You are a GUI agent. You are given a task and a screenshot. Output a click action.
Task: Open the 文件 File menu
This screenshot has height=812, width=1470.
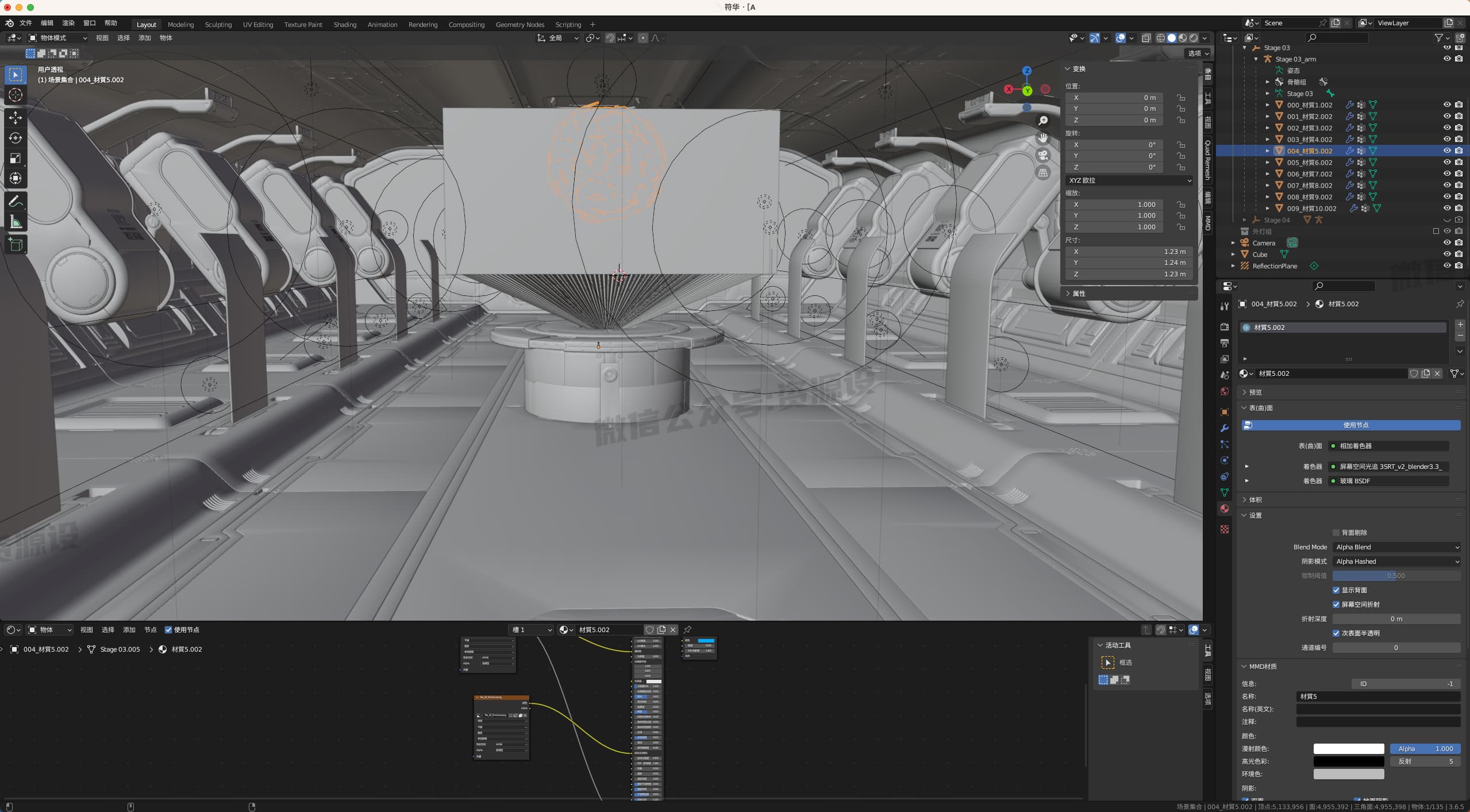tap(26, 23)
